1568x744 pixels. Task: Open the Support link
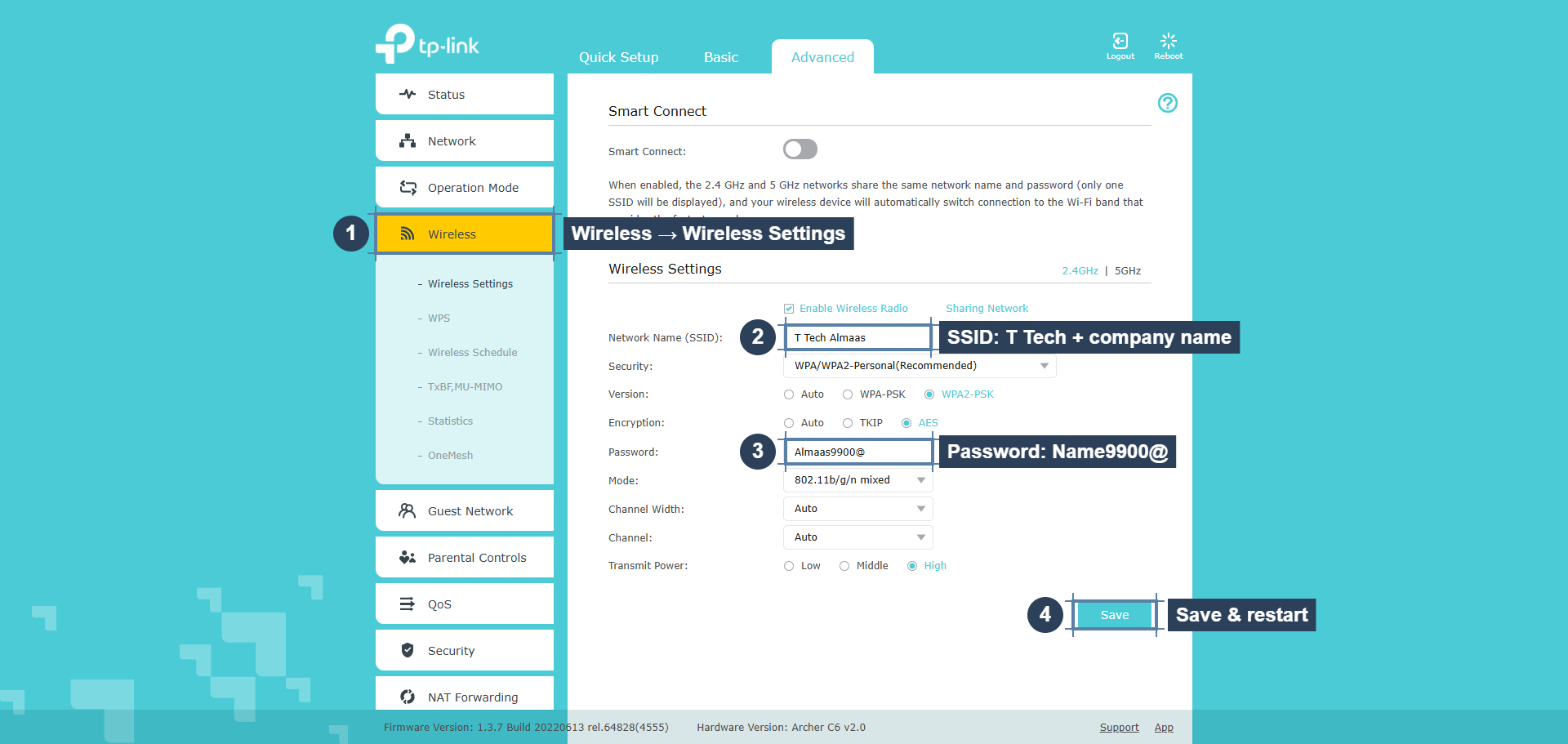click(1119, 728)
